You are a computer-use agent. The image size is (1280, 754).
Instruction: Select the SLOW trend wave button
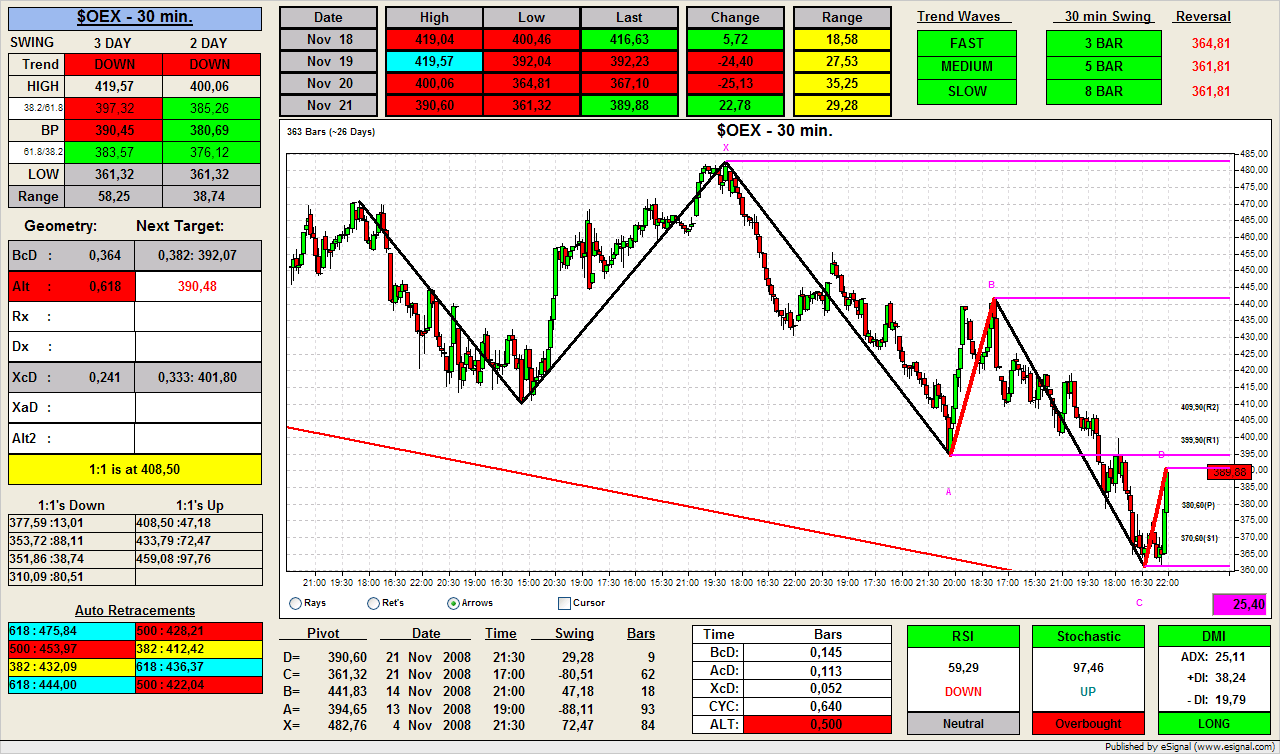(x=966, y=91)
